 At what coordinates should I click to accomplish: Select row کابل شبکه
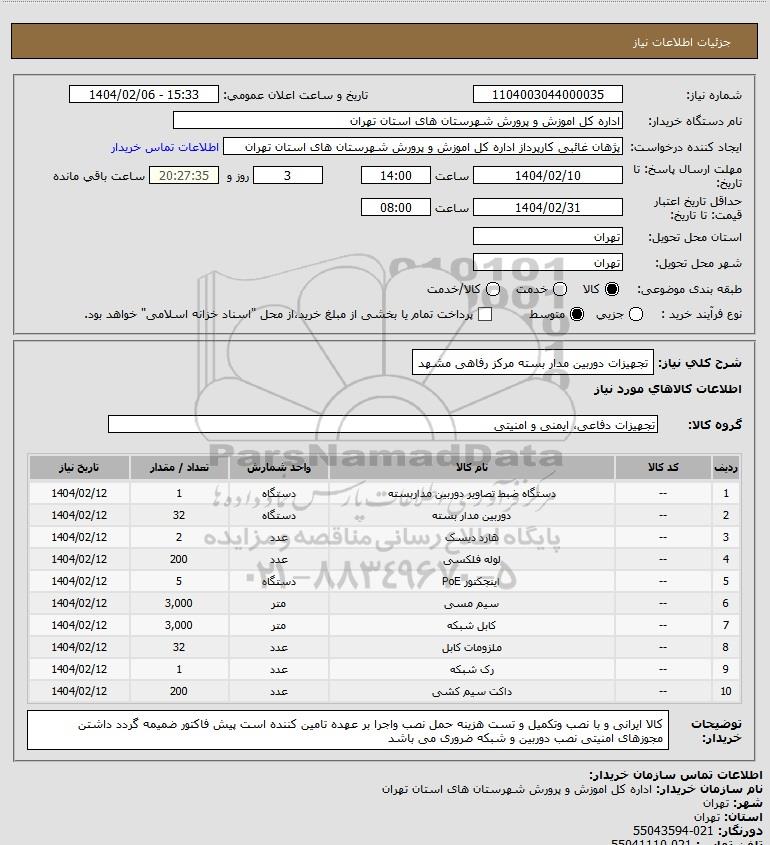click(x=385, y=625)
